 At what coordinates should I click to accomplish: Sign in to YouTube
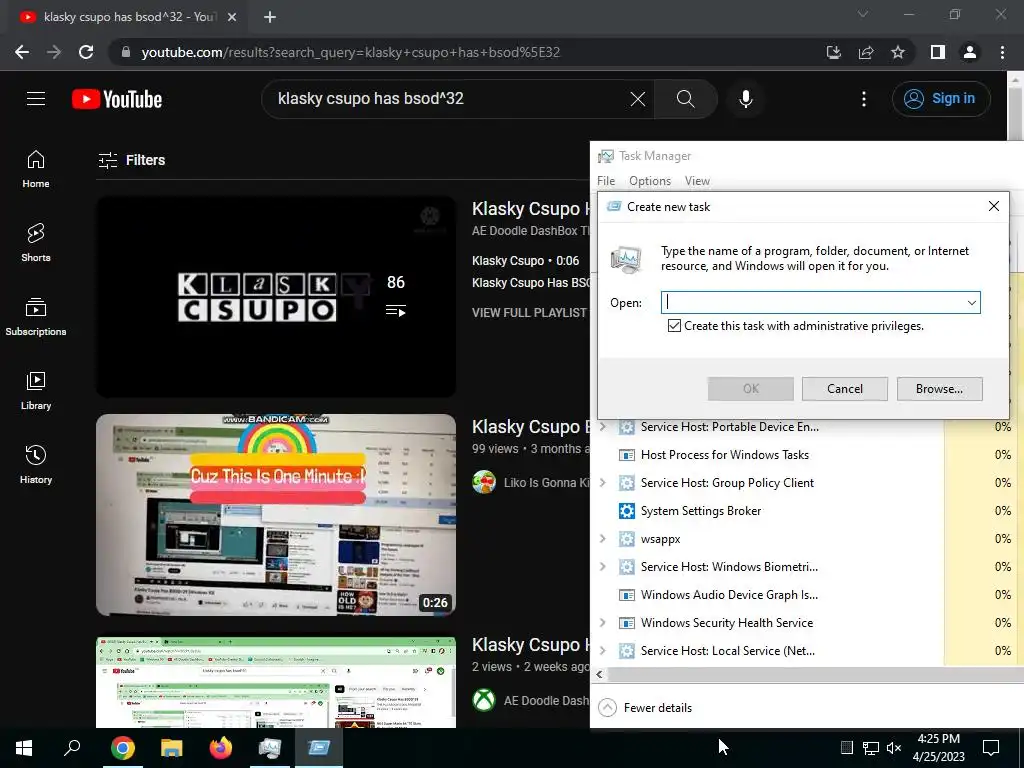point(941,99)
